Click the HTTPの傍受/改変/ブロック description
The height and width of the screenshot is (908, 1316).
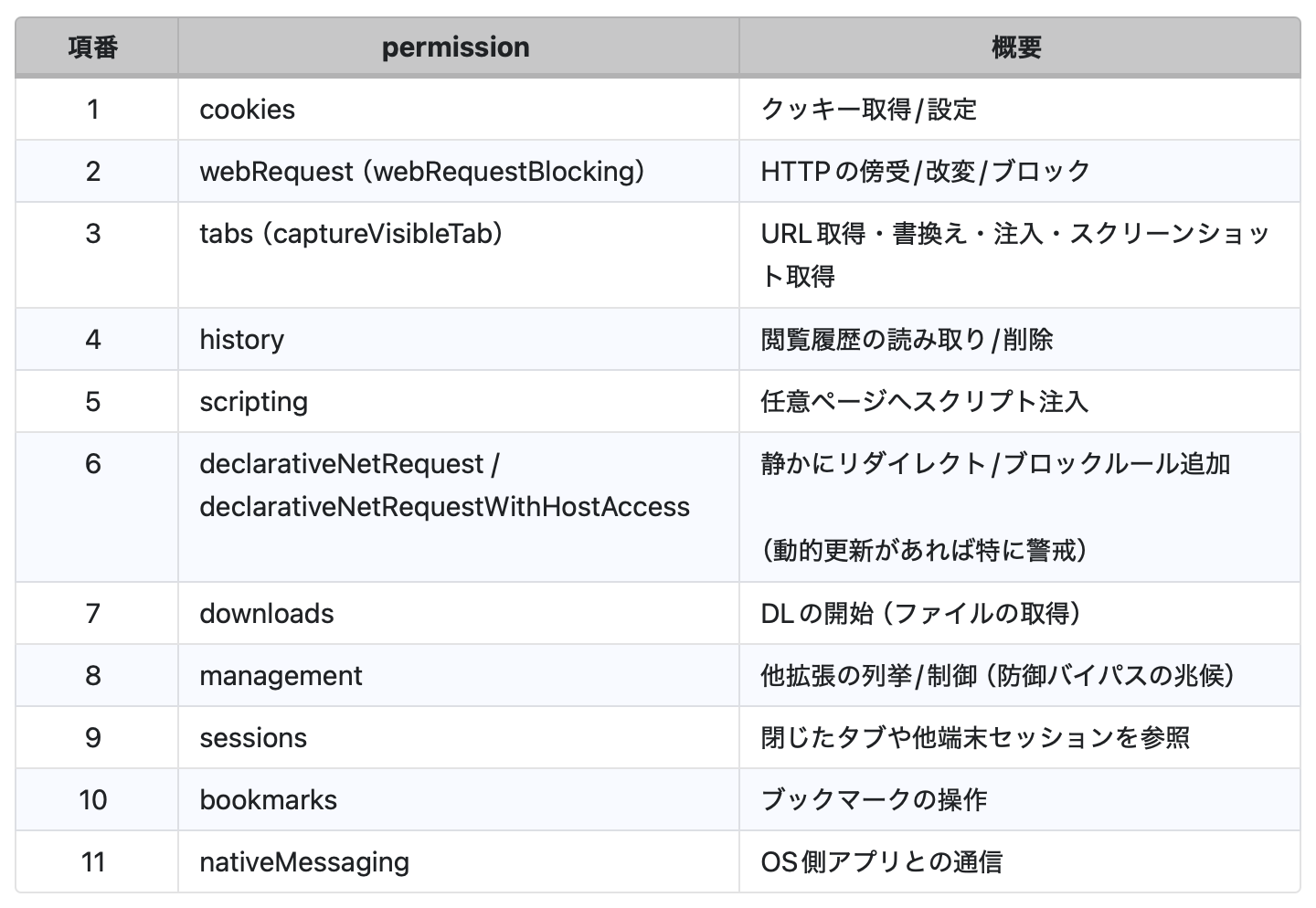coord(926,172)
